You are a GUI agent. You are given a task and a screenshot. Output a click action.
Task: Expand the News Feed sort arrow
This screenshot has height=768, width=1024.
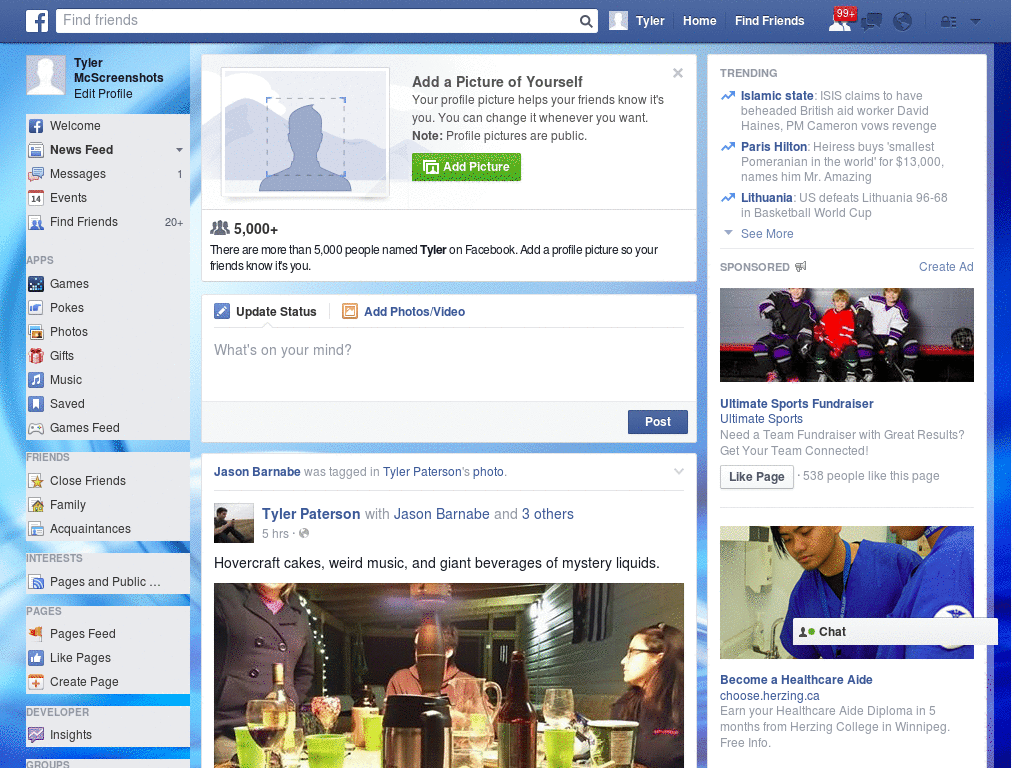click(180, 150)
